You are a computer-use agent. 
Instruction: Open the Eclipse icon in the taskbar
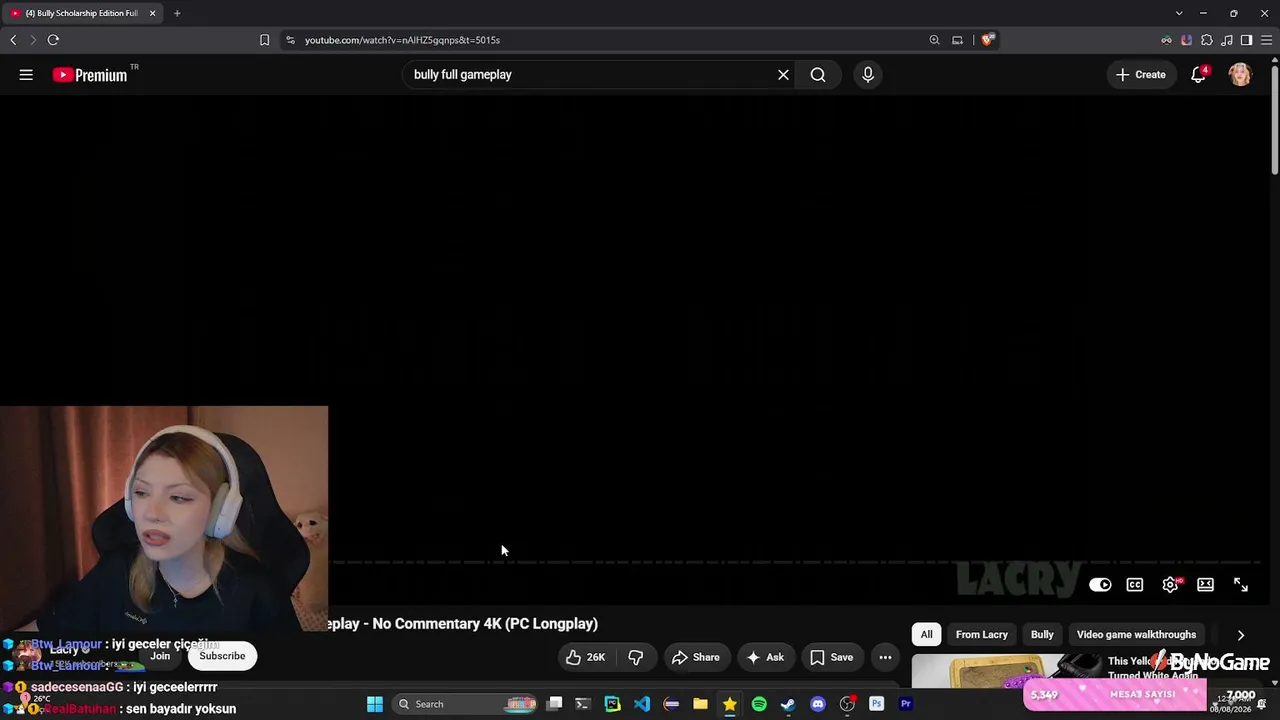671,704
